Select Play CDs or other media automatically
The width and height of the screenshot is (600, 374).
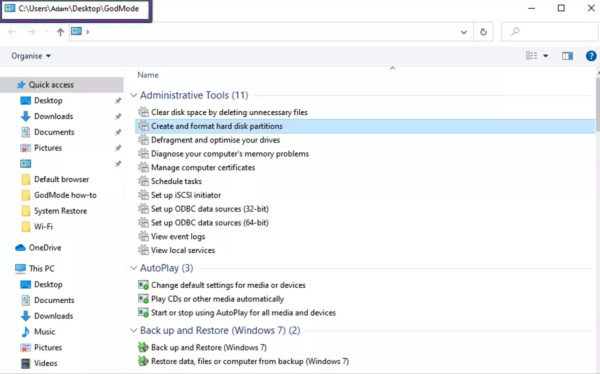pyautogui.click(x=217, y=299)
